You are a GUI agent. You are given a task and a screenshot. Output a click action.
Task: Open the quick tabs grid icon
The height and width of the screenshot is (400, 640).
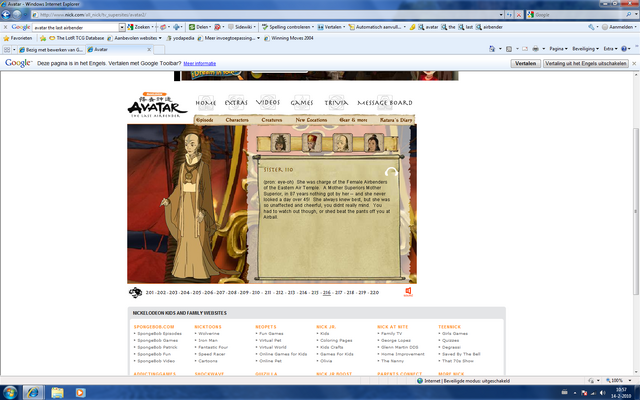[7, 49]
